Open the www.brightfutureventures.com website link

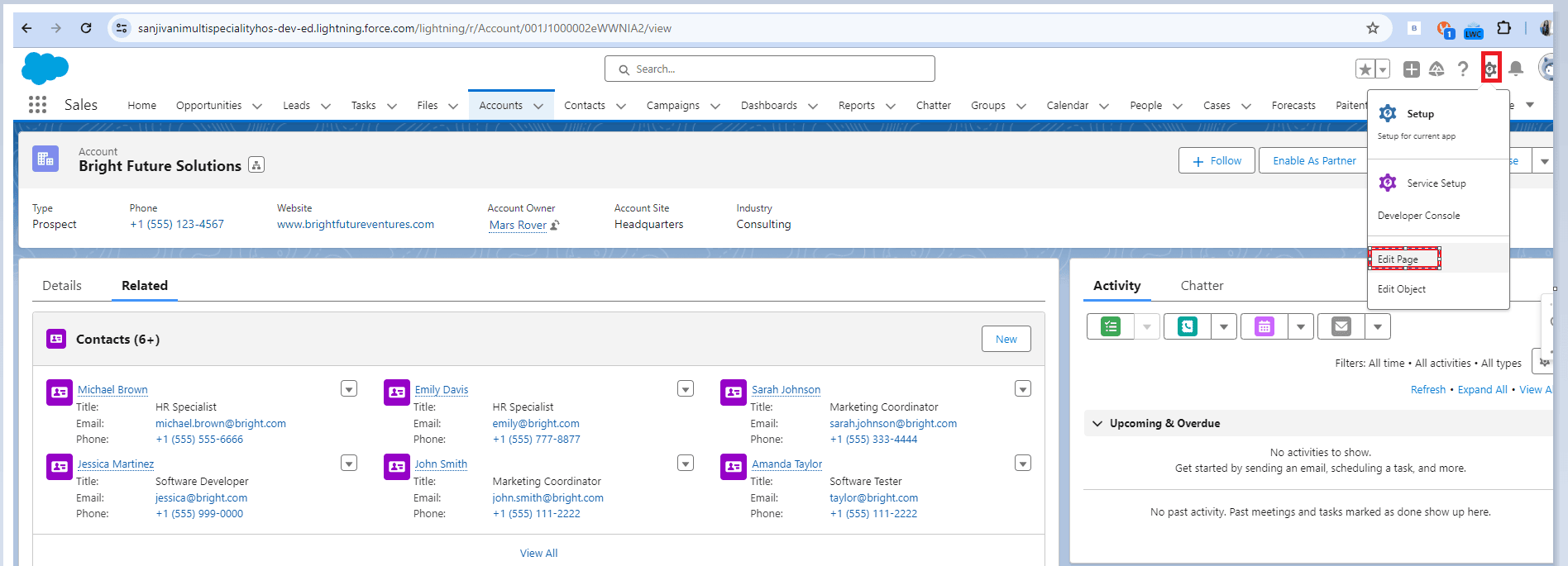[x=356, y=224]
